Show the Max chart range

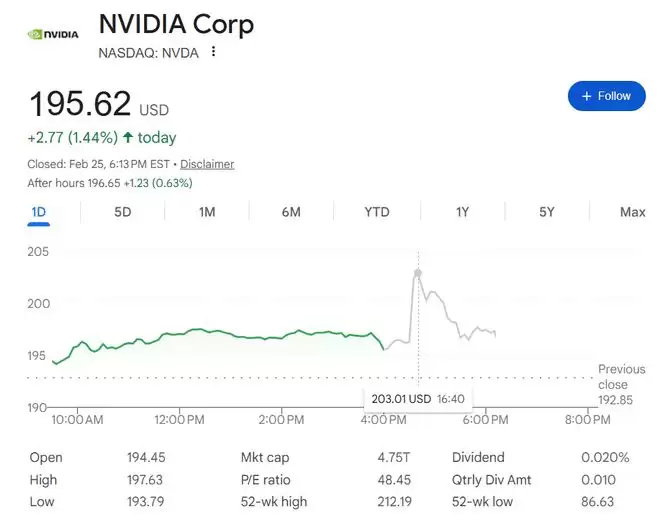632,212
